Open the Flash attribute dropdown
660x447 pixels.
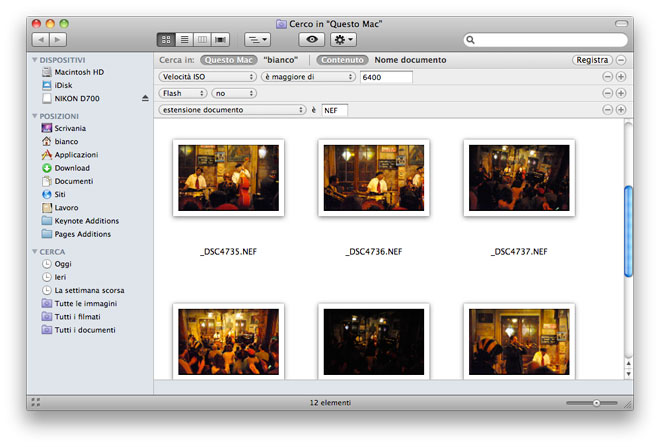[183, 93]
